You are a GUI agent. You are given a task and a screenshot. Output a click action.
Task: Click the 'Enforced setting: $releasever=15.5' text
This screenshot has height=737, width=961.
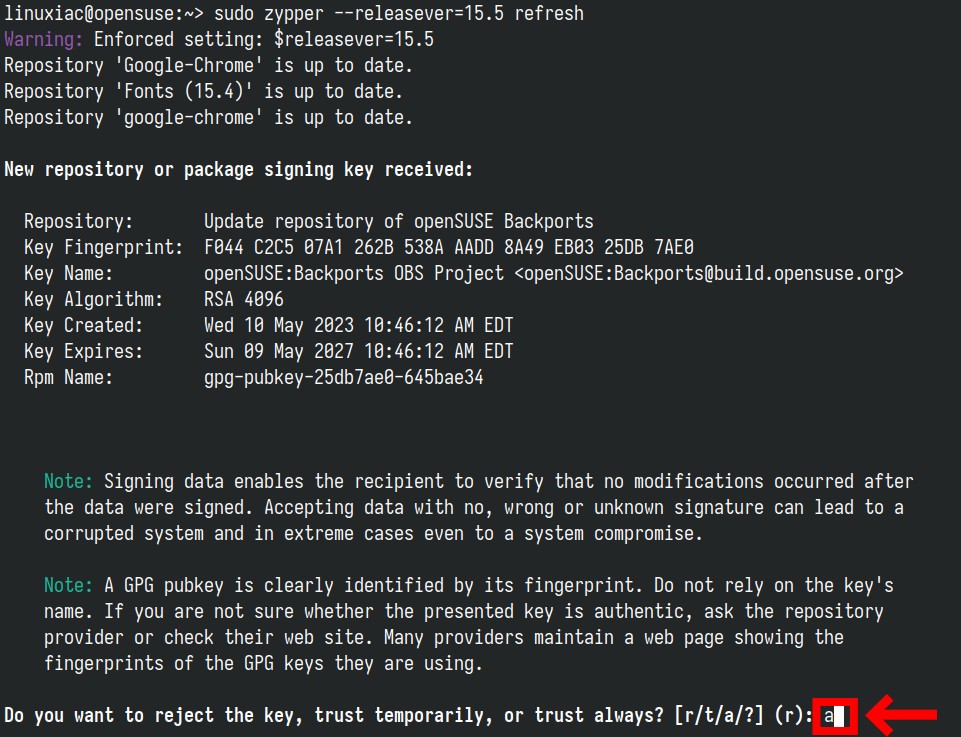click(264, 40)
